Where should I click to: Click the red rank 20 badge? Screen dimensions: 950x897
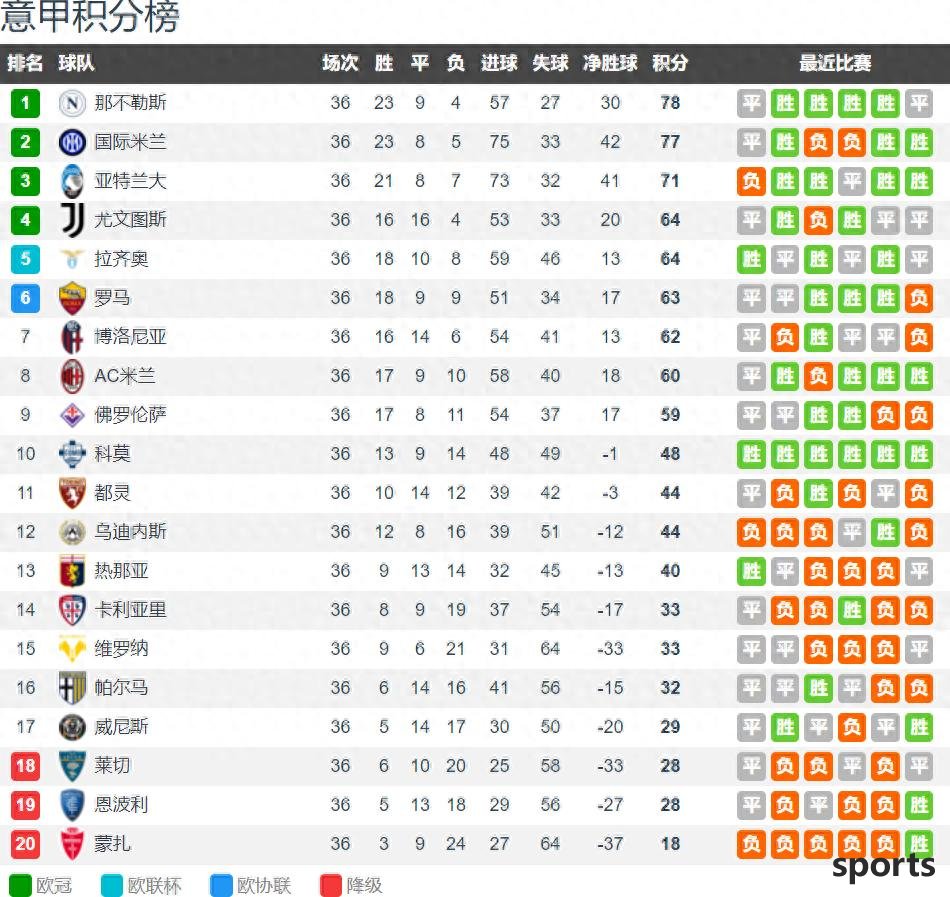tap(25, 844)
